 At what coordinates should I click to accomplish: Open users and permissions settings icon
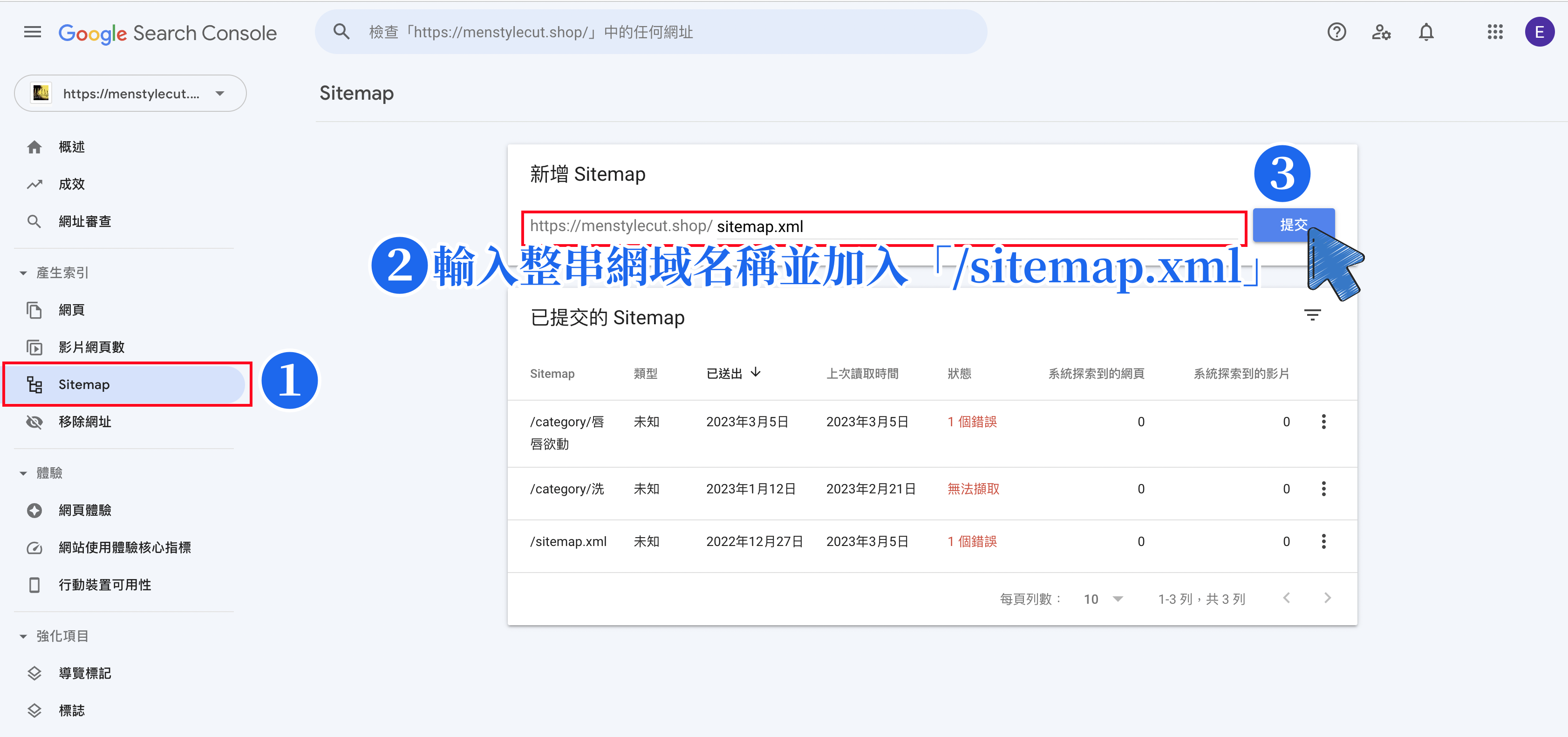tap(1381, 32)
